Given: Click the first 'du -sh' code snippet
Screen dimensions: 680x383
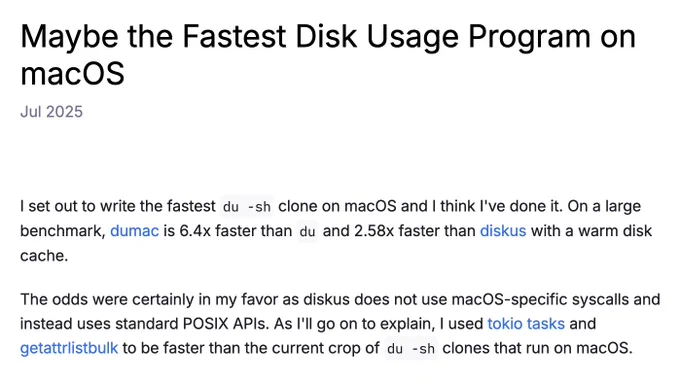Looking at the screenshot, I should tap(247, 206).
